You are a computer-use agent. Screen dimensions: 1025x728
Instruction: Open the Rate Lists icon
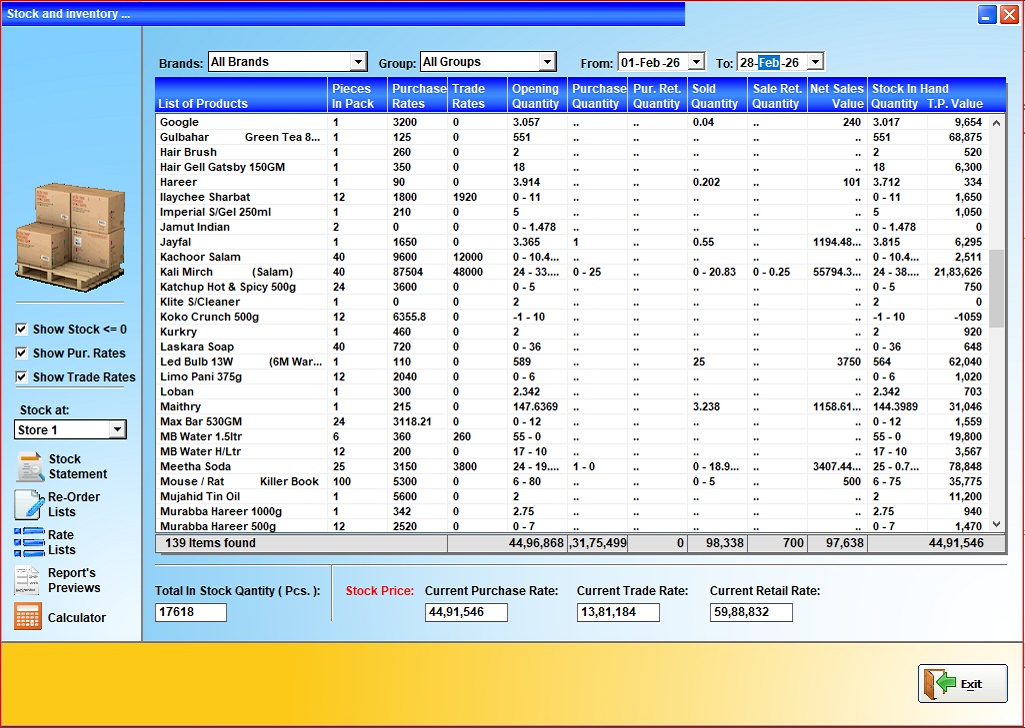tap(29, 542)
